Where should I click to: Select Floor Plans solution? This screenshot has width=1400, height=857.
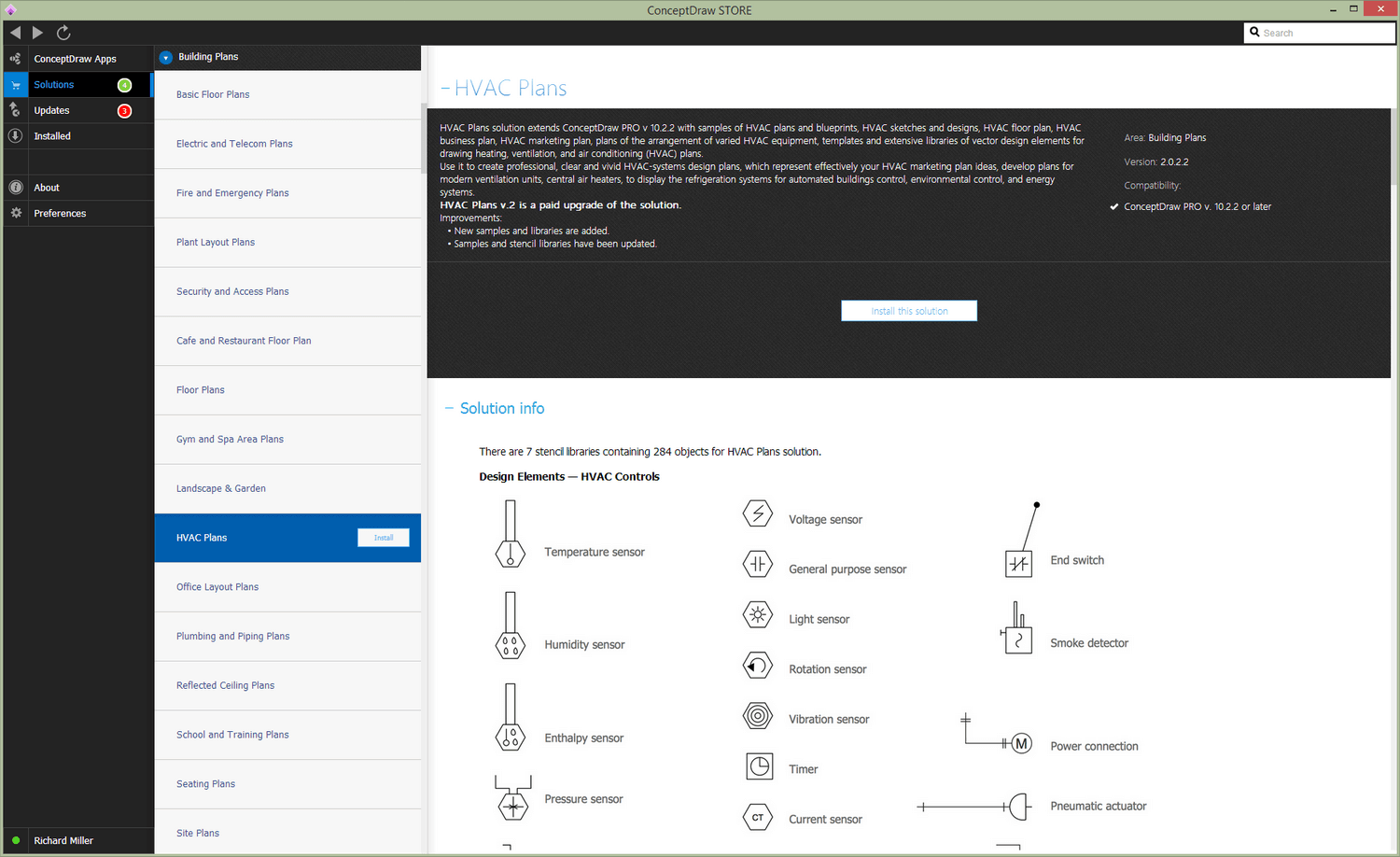click(287, 390)
